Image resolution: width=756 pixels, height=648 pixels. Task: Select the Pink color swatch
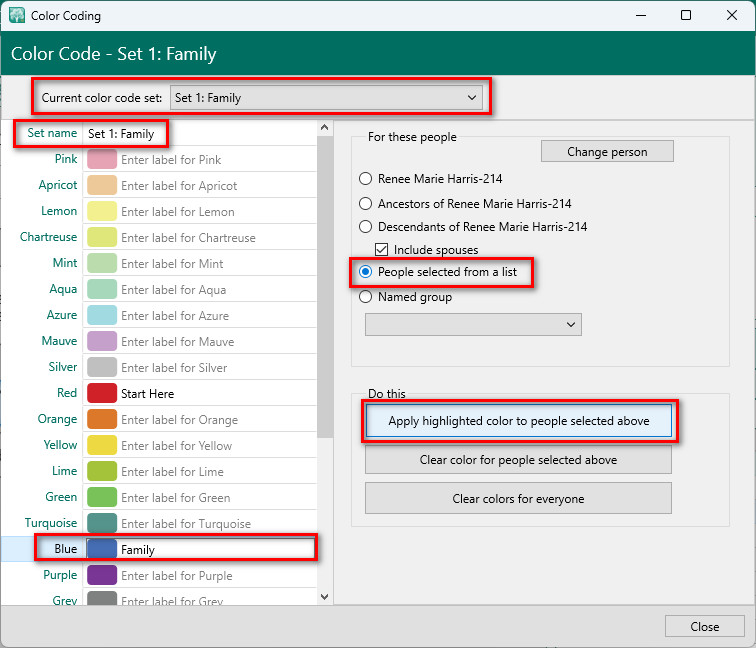coord(102,160)
